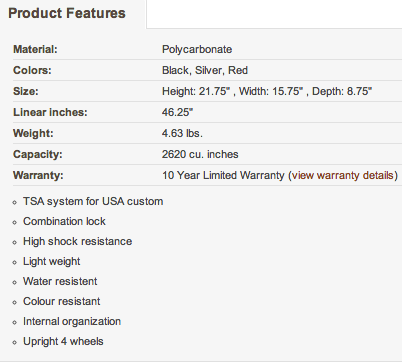This screenshot has height=363, width=402.
Task: Click the Capacity value 2620 cu. inches
Action: click(x=200, y=154)
